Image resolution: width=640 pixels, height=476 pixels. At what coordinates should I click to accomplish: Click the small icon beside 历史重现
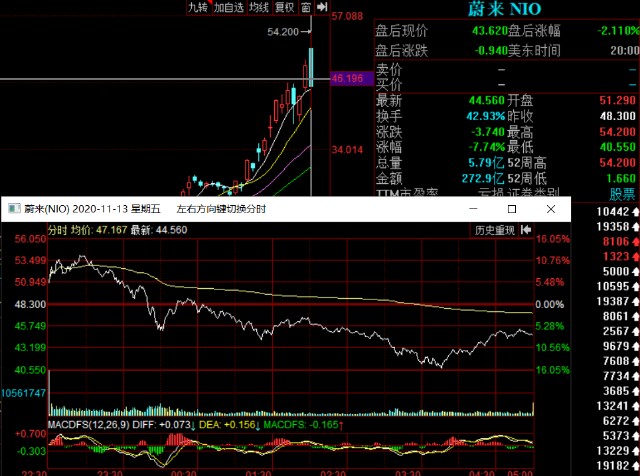pyautogui.click(x=524, y=230)
